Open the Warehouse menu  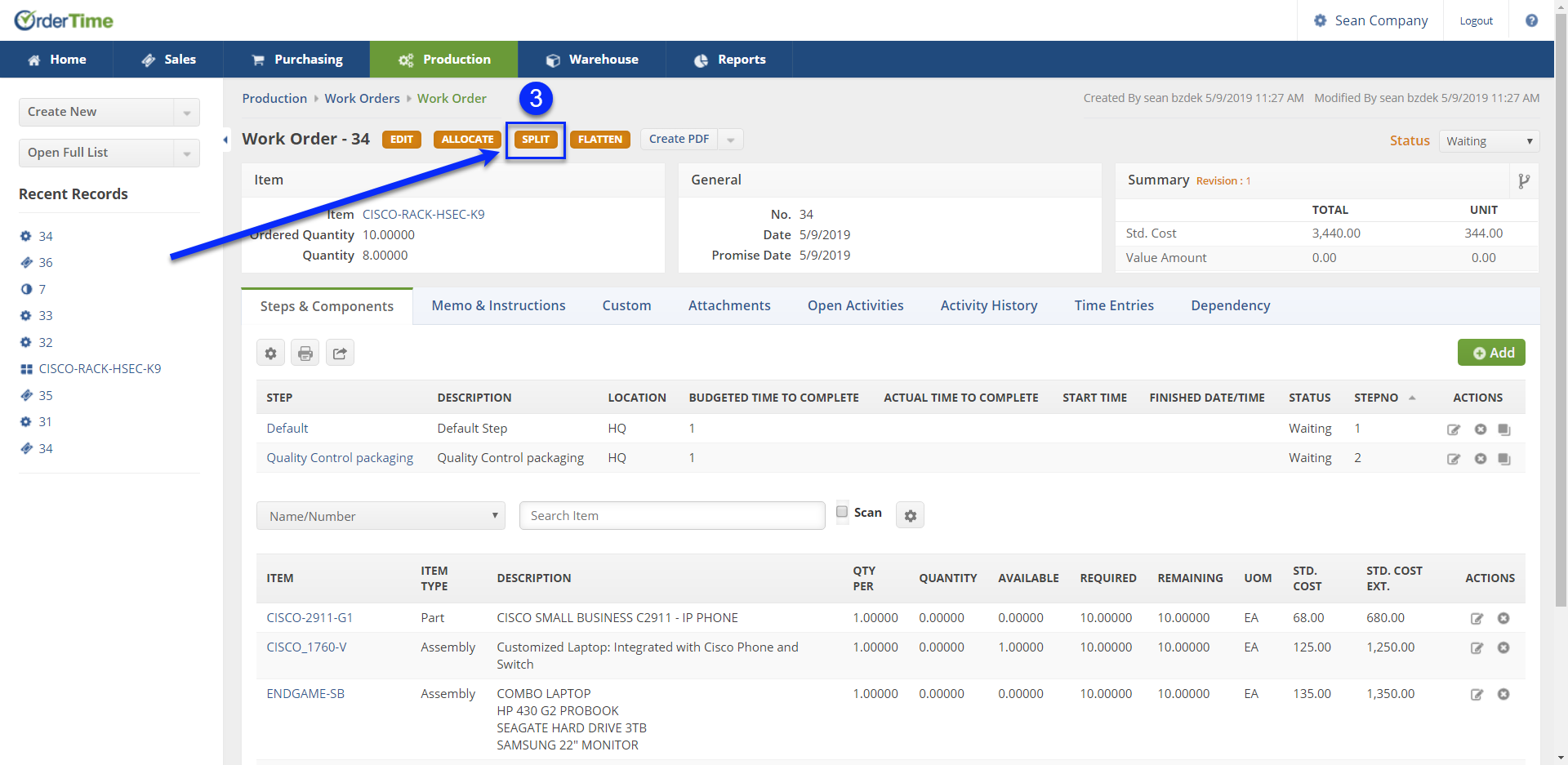click(x=592, y=60)
